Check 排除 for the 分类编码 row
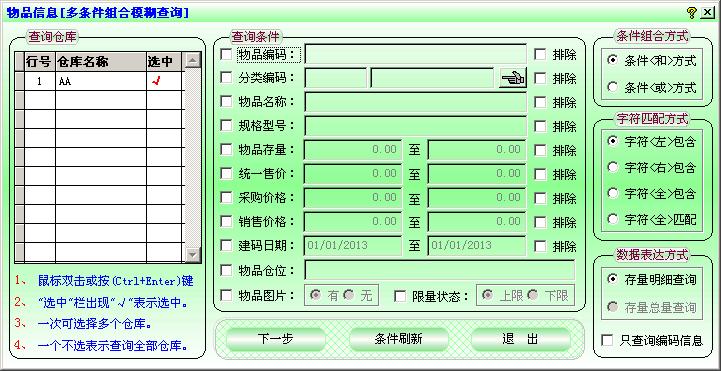Viewport: 721px width, 371px height. pos(540,78)
